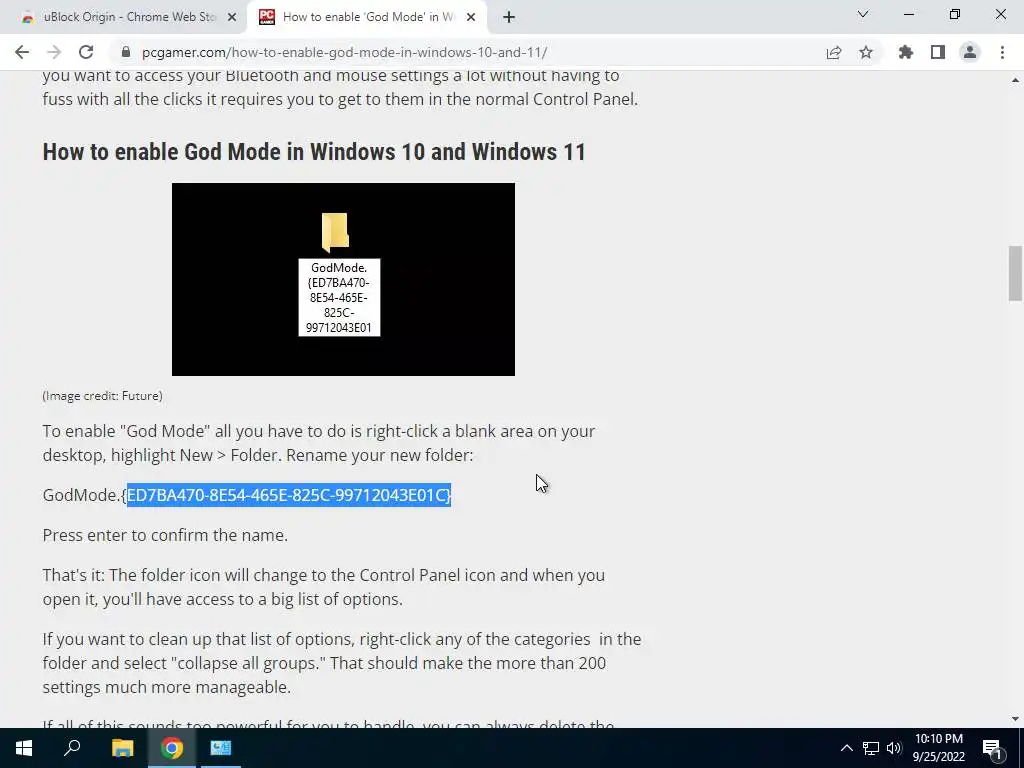Image resolution: width=1024 pixels, height=768 pixels.
Task: Open the Chrome profile avatar
Action: (x=970, y=52)
